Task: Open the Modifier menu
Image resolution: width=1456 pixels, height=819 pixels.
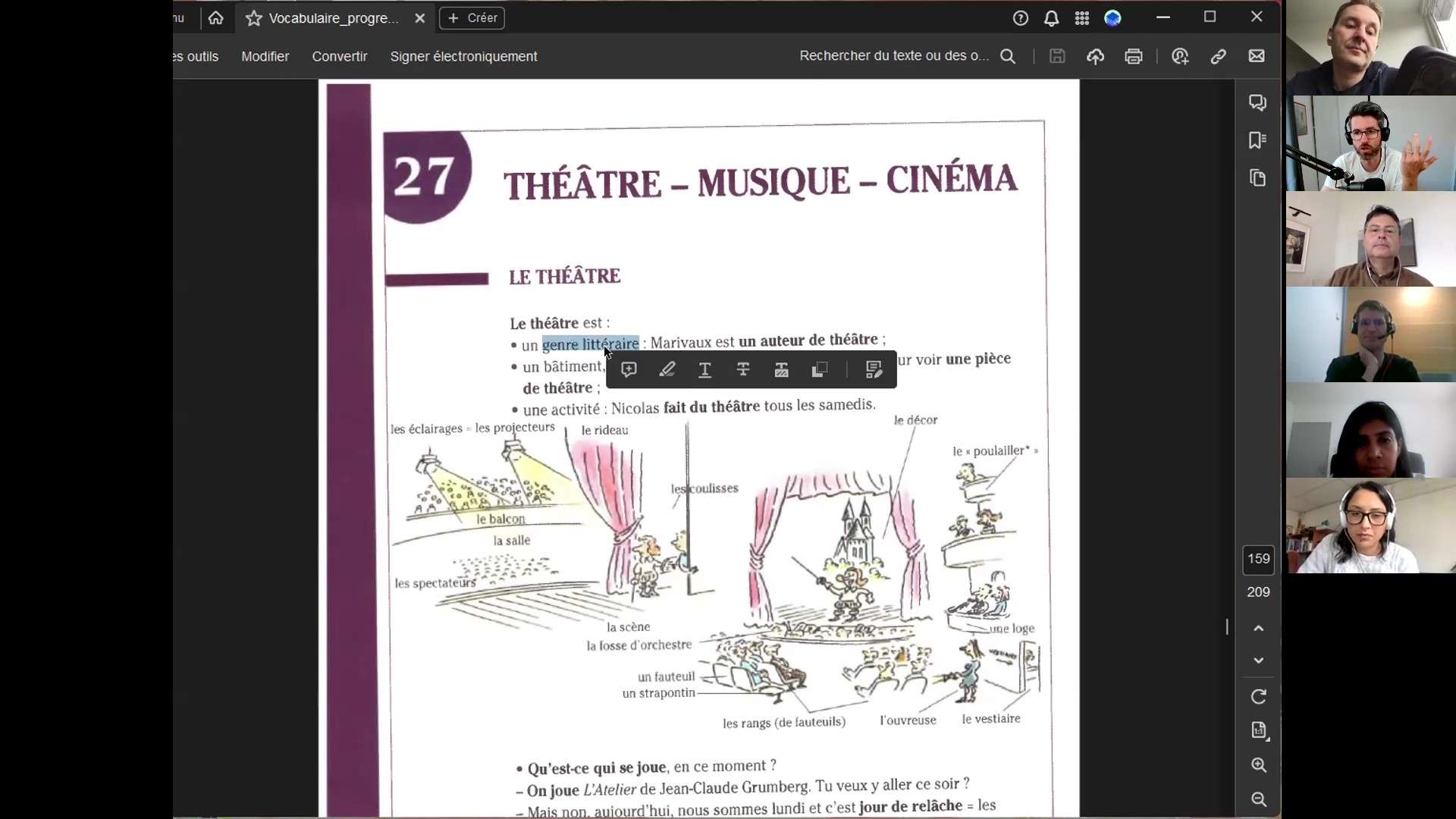Action: pyautogui.click(x=265, y=56)
